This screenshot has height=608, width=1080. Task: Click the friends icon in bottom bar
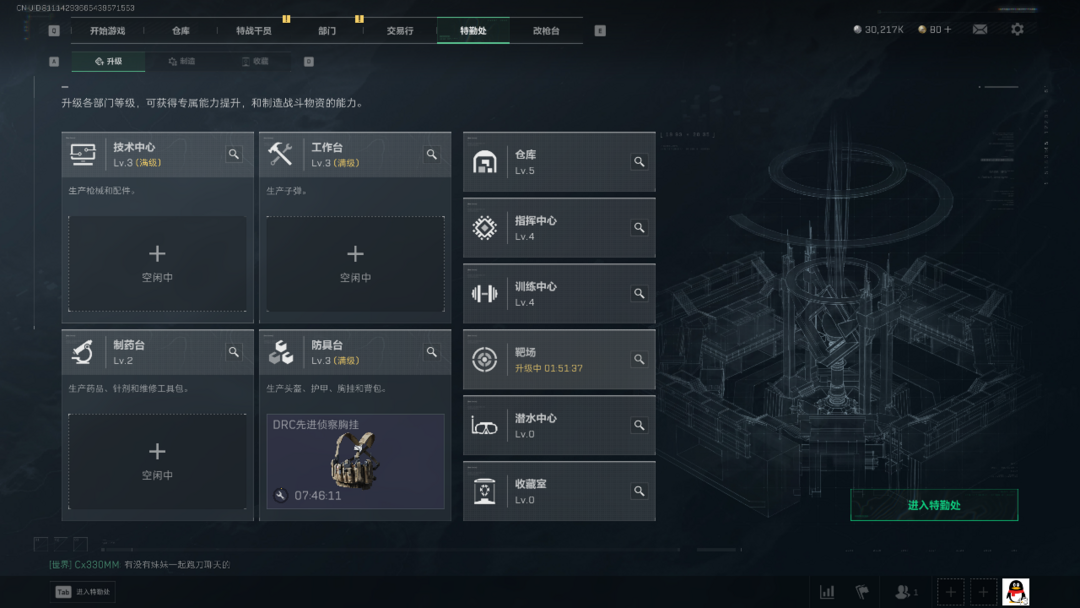tap(905, 591)
